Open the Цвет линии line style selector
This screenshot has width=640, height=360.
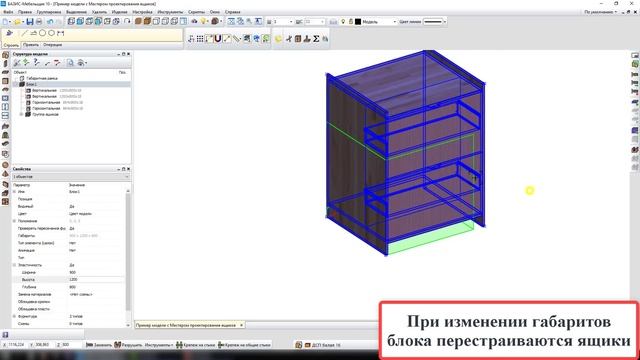(x=435, y=22)
